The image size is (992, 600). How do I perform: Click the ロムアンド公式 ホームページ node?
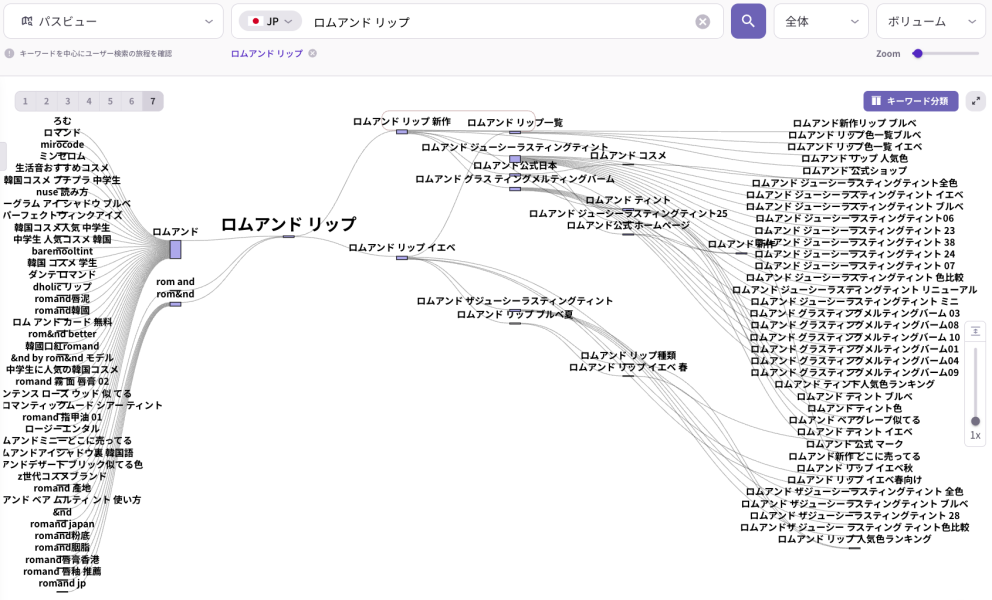[628, 225]
